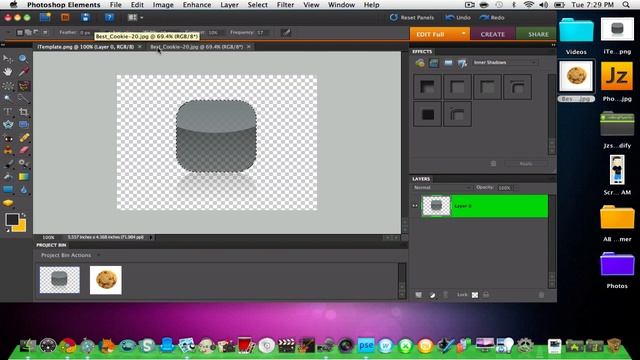Click the foreground color swatch
The width and height of the screenshot is (640, 360).
click(12, 220)
